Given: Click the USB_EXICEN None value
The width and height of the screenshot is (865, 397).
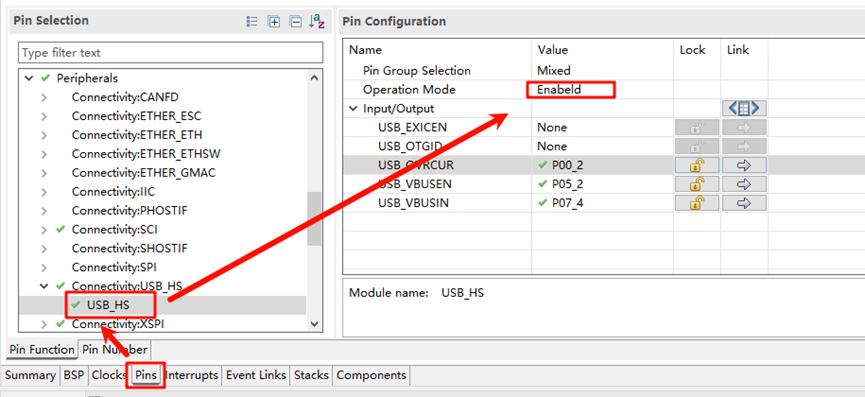Looking at the screenshot, I should (x=552, y=127).
